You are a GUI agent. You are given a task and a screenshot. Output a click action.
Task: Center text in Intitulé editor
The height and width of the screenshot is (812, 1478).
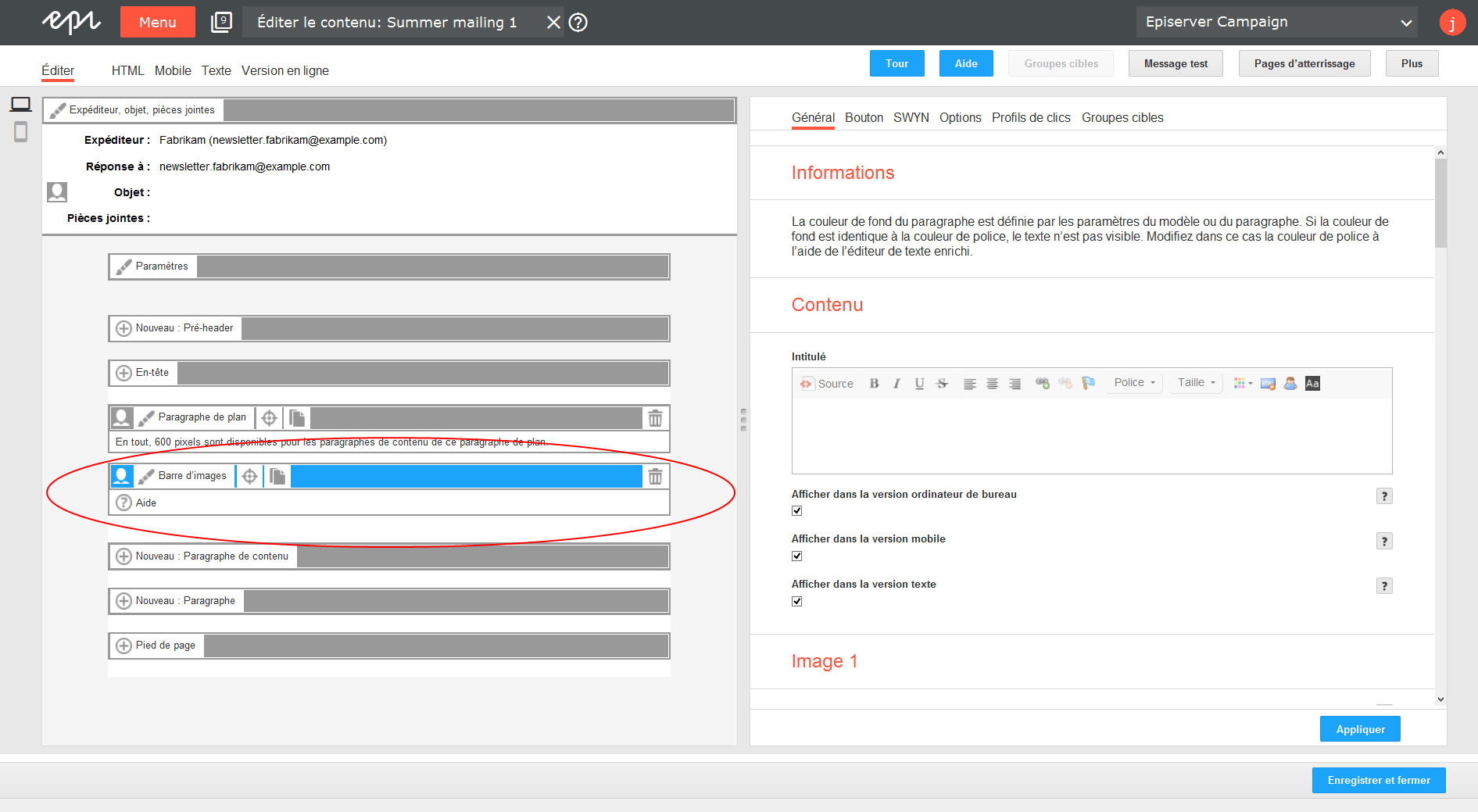pos(993,384)
